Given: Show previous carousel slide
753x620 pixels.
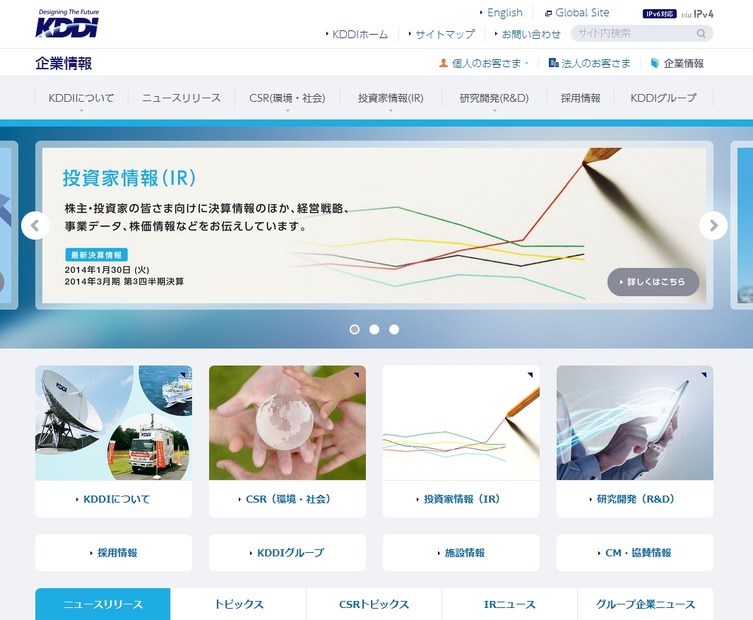Looking at the screenshot, I should (x=35, y=225).
